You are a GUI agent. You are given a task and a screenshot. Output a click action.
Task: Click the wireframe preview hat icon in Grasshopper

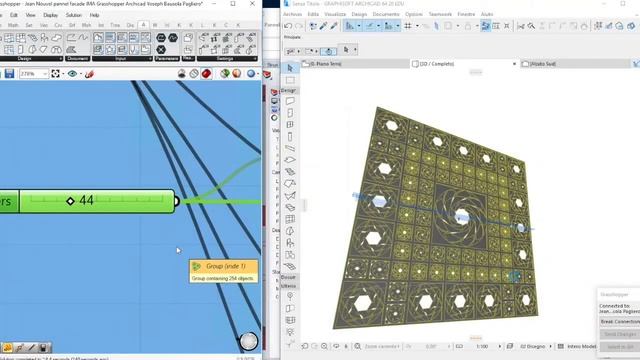point(182,73)
